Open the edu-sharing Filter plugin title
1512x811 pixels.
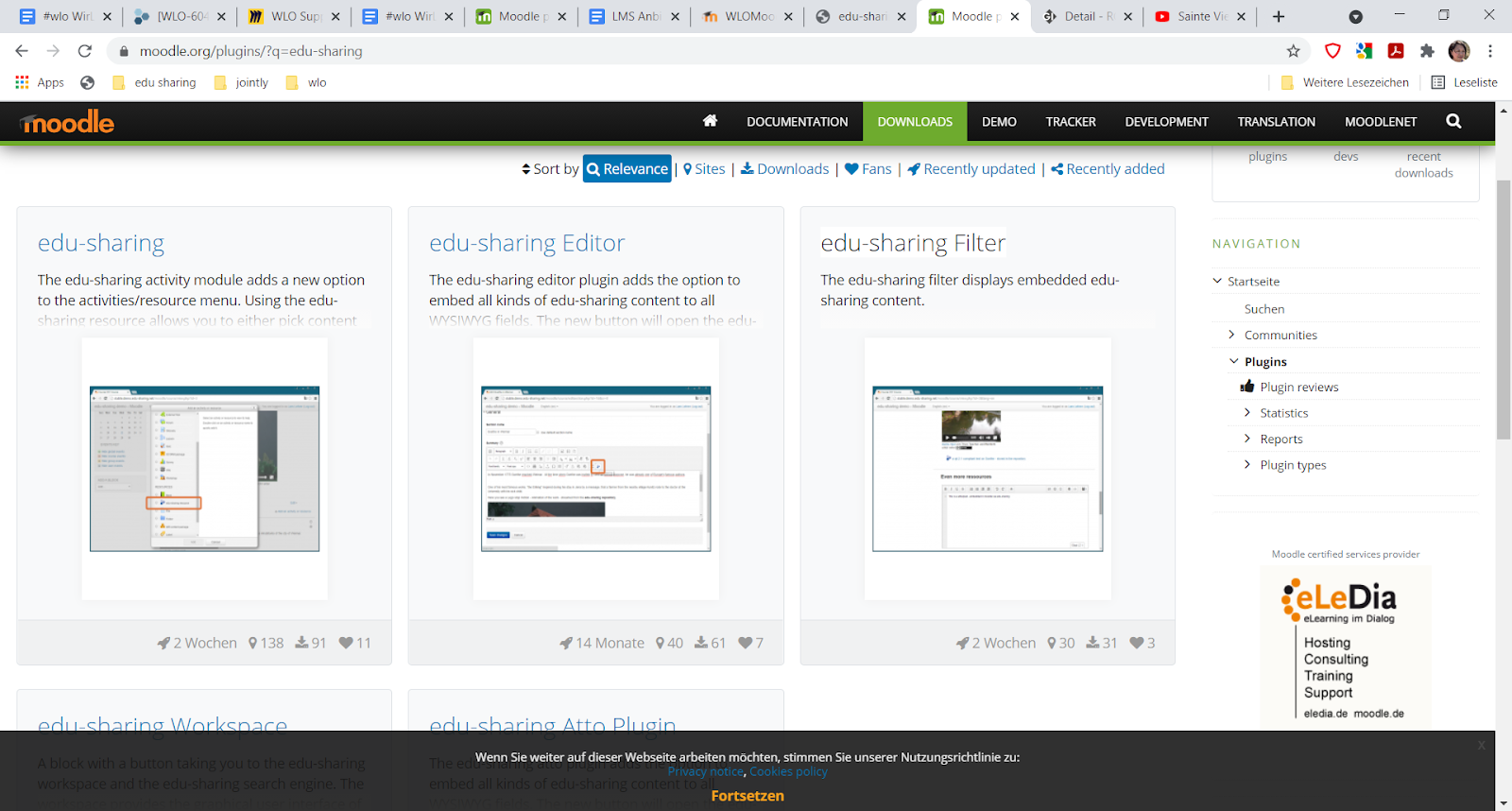pyautogui.click(x=913, y=243)
